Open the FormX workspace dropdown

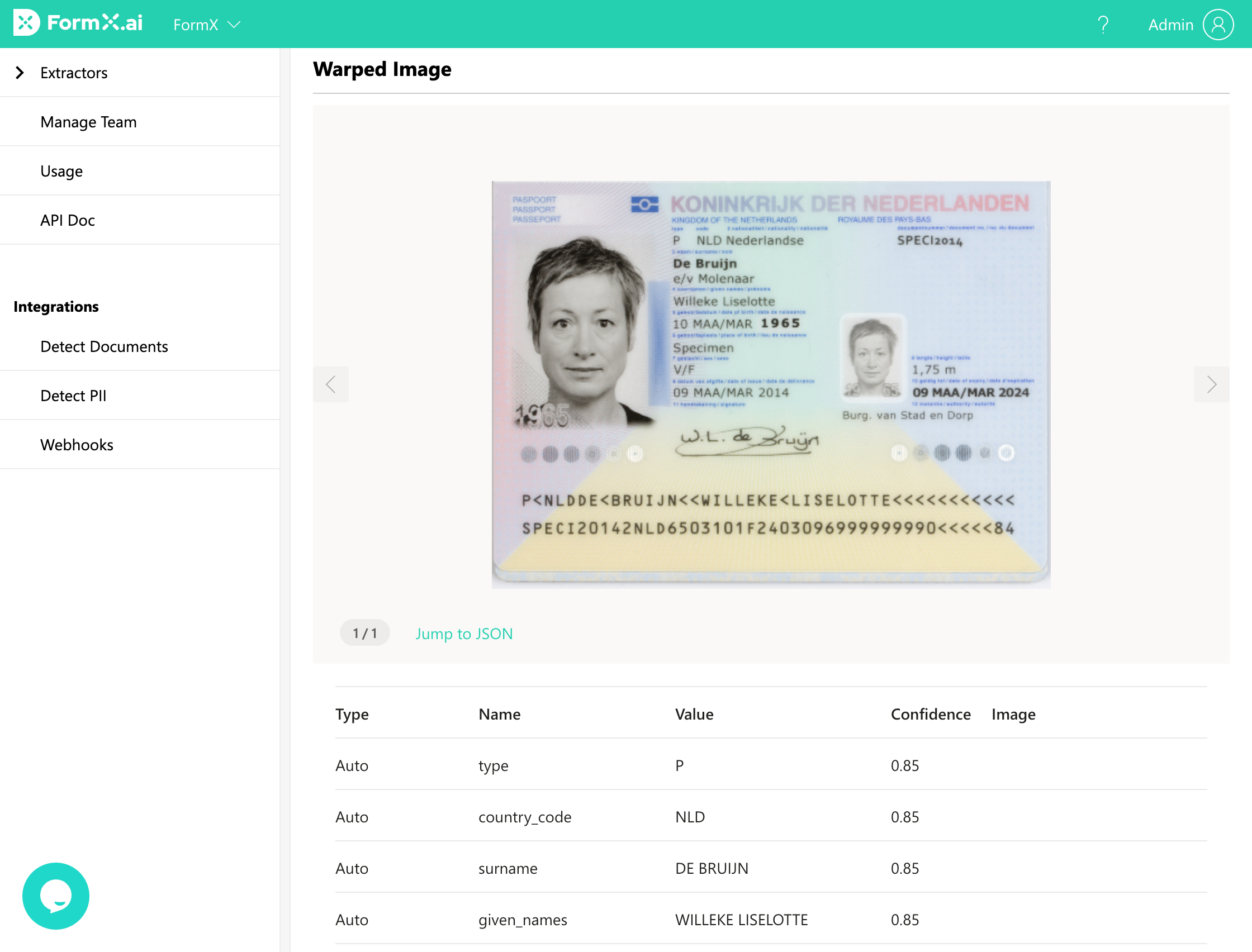click(206, 25)
